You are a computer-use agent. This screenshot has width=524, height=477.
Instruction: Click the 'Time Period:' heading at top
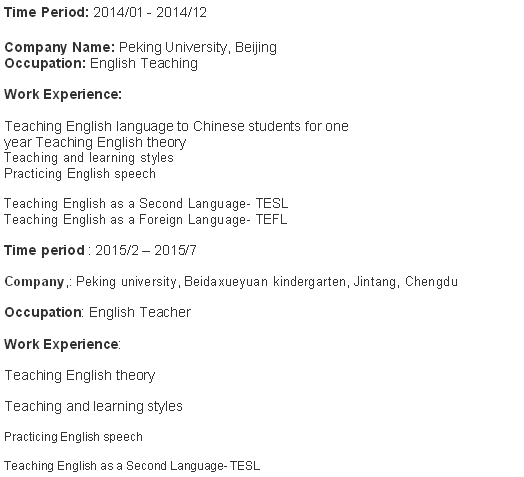coord(46,12)
